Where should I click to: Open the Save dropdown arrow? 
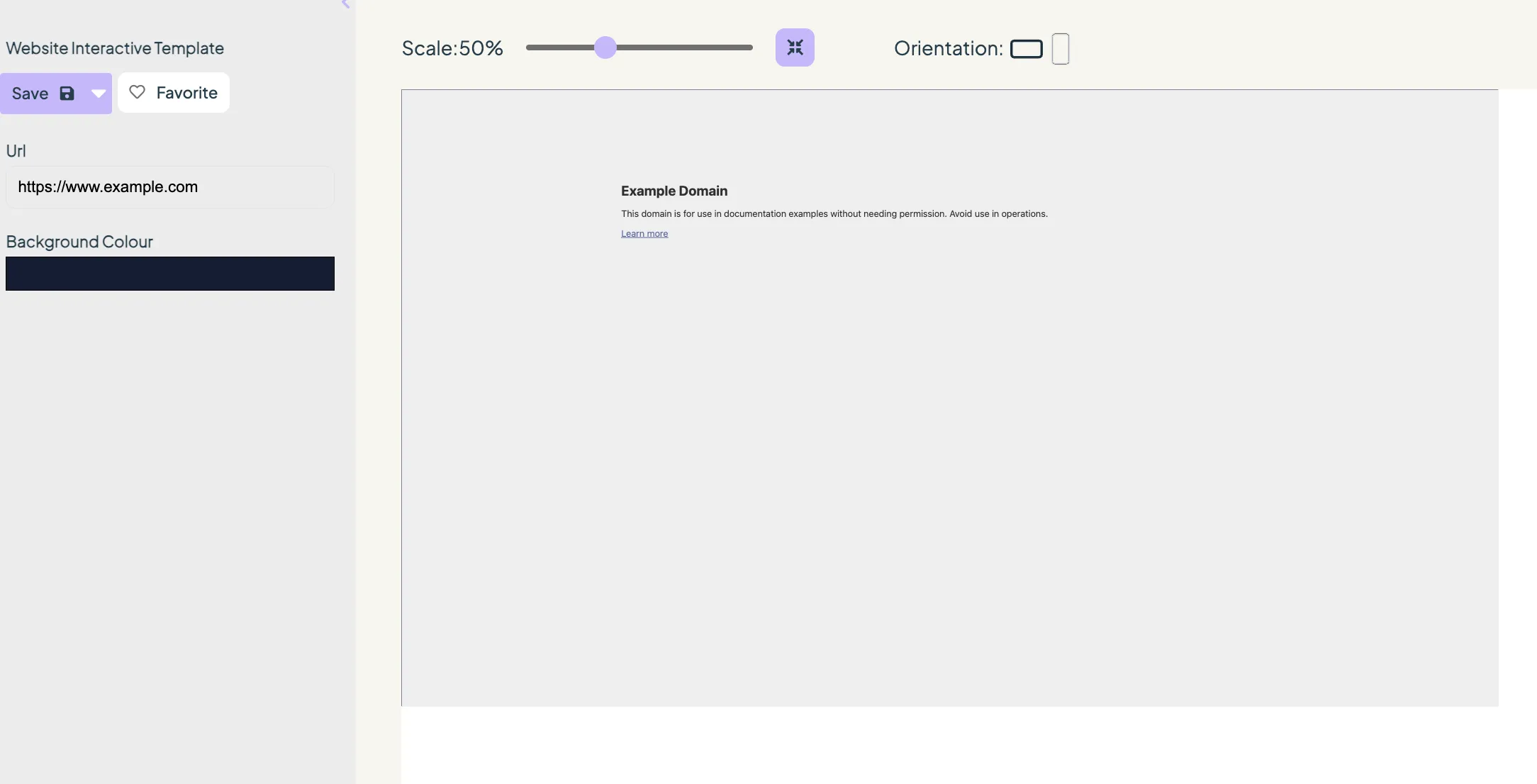click(99, 93)
